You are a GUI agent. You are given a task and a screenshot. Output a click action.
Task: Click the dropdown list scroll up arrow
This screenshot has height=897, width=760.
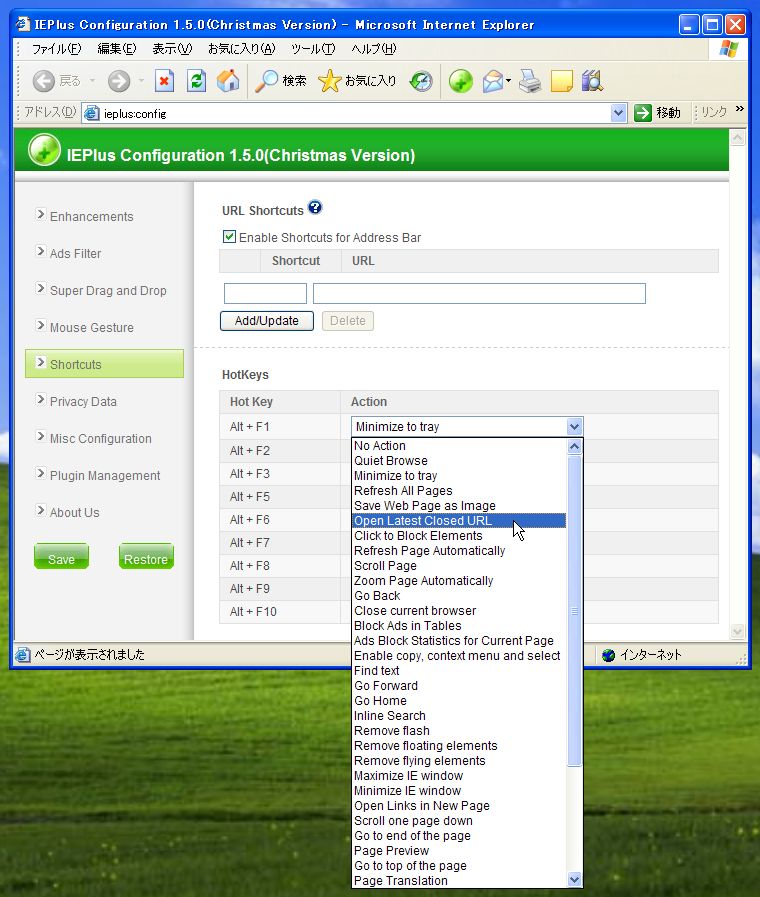(574, 447)
